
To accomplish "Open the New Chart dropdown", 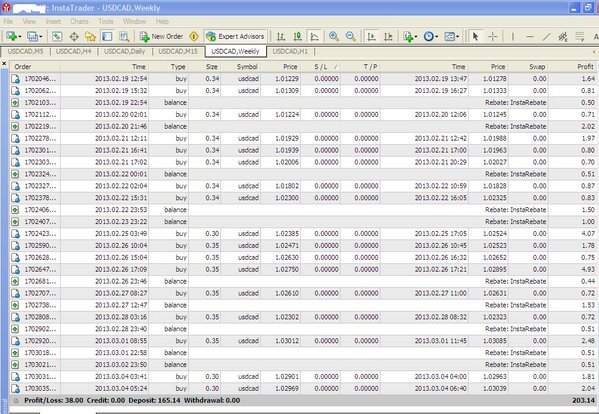I will coord(13,36).
